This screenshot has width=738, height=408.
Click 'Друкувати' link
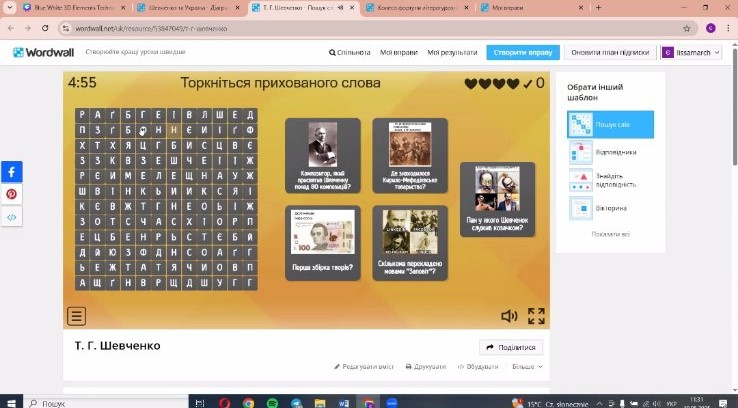pyautogui.click(x=425, y=366)
